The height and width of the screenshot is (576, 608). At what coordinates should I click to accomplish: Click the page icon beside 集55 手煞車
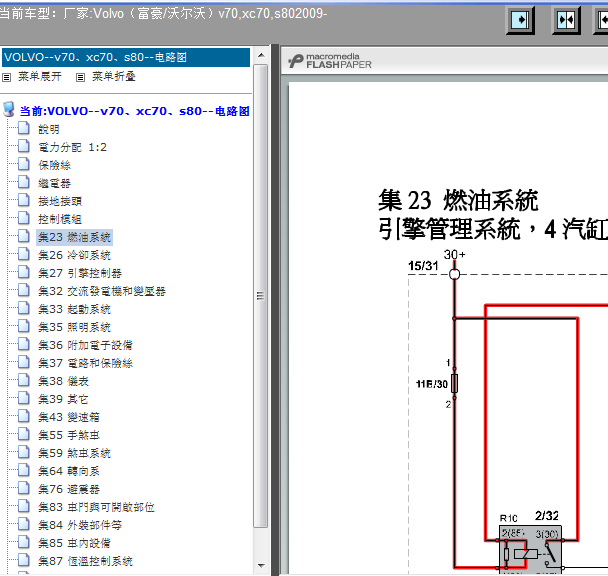coord(24,435)
